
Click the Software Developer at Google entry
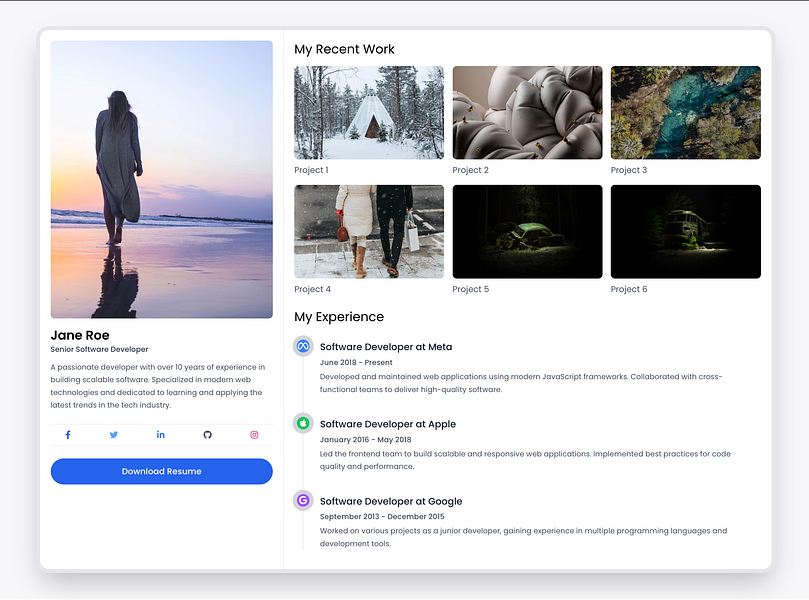point(390,500)
